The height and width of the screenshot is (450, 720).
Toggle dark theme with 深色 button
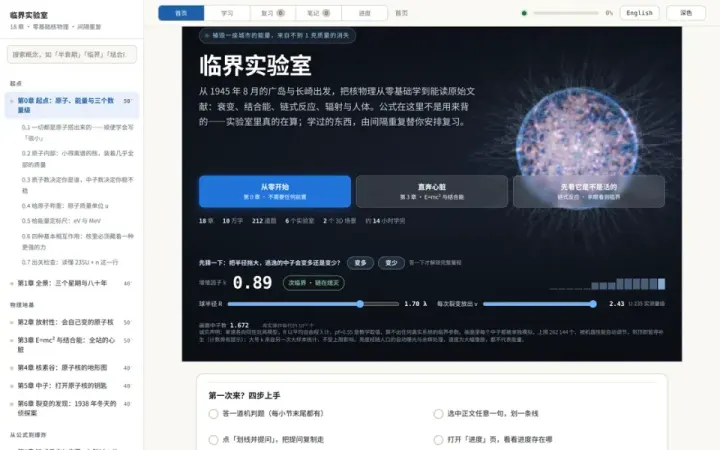(x=686, y=13)
